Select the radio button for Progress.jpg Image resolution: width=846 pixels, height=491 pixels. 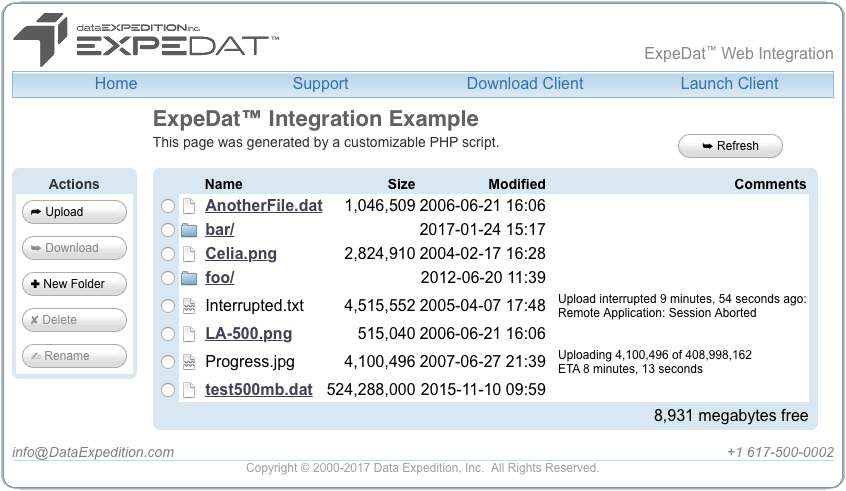(168, 362)
